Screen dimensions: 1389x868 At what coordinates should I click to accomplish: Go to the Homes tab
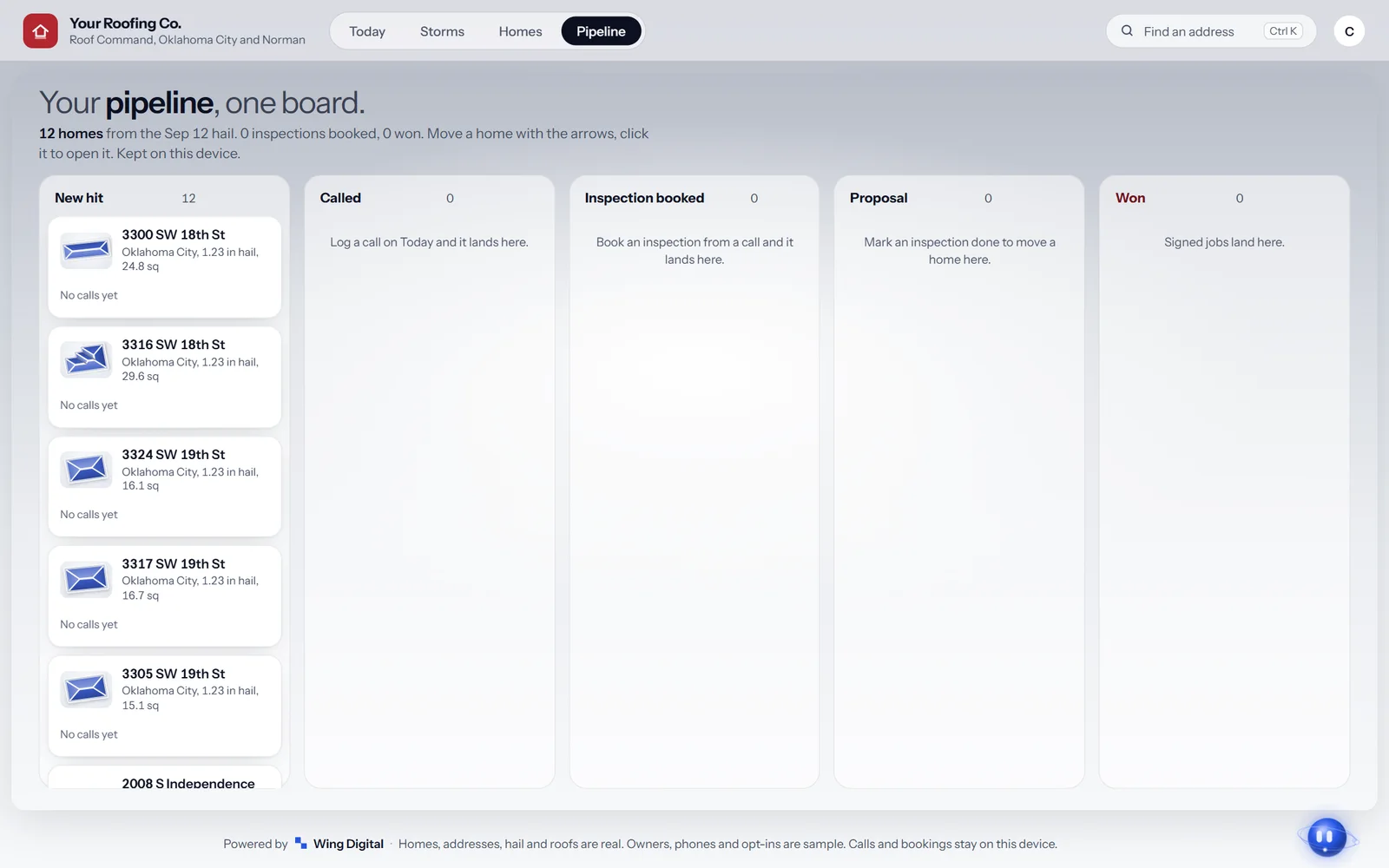[520, 31]
